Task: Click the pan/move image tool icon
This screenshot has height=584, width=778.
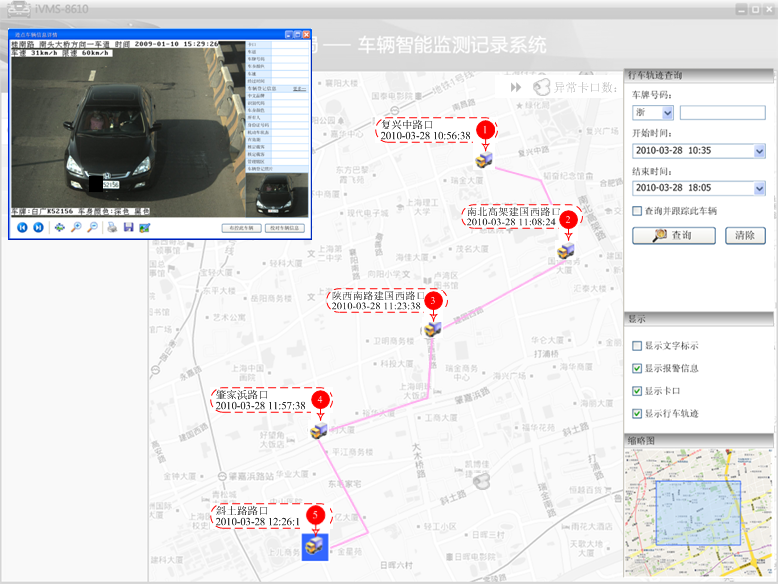Action: tap(60, 227)
